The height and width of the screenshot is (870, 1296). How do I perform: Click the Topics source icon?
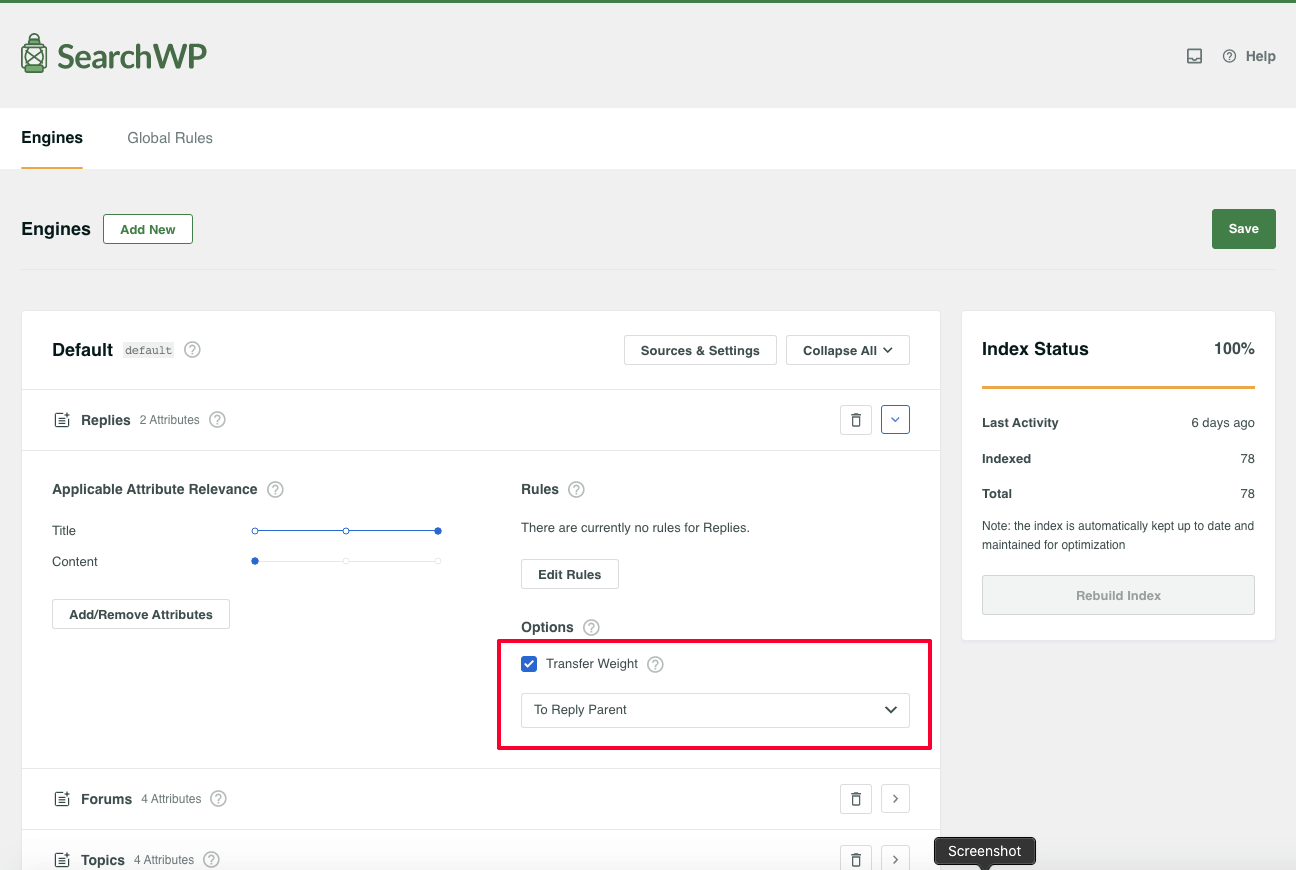[62, 860]
